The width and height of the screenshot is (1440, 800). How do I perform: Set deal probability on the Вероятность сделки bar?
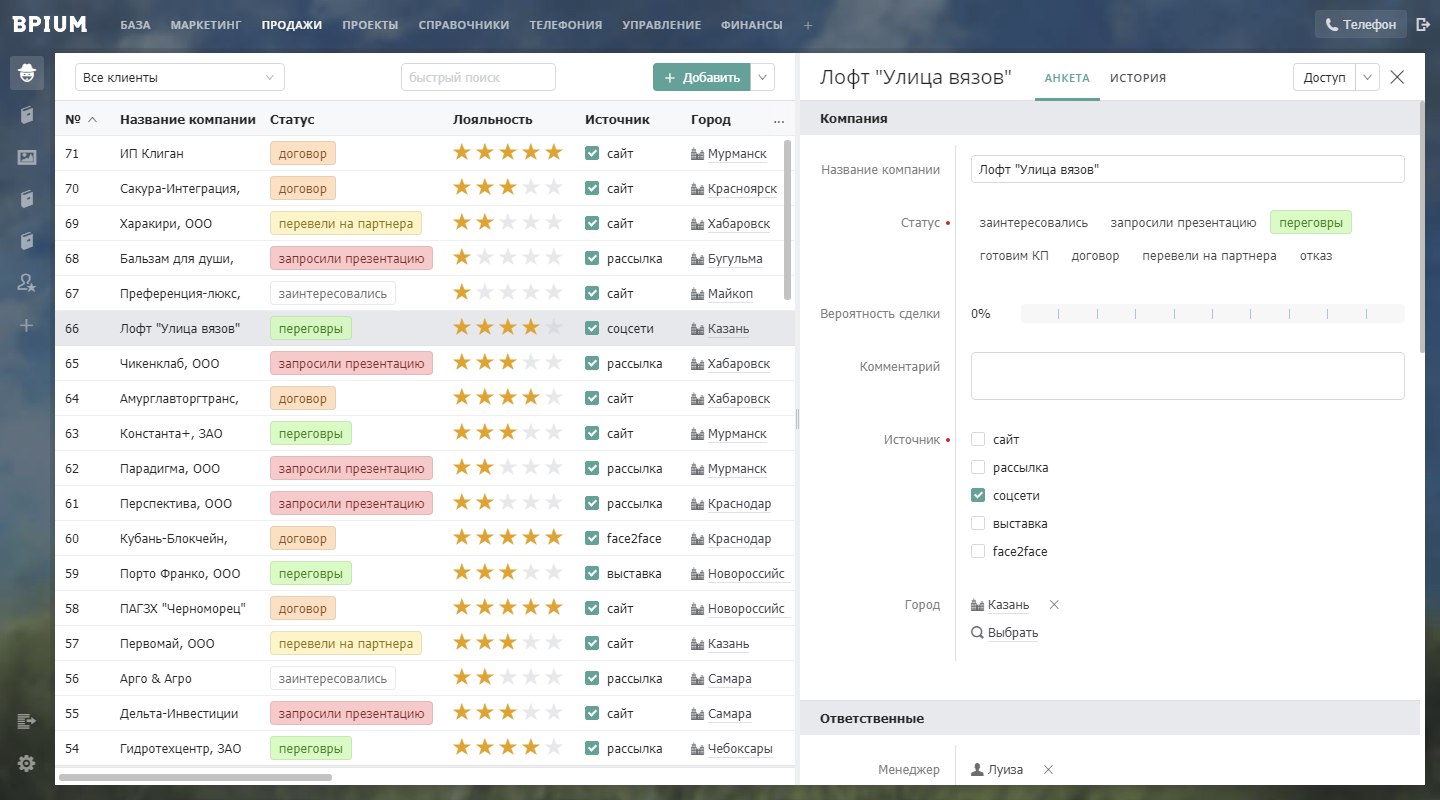pyautogui.click(x=1212, y=314)
